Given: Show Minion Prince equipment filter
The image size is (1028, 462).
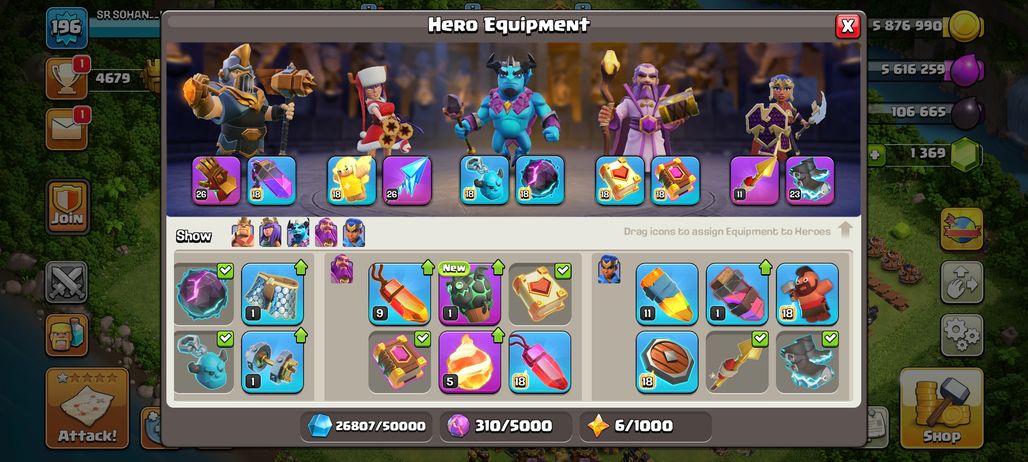Looking at the screenshot, I should click(x=298, y=233).
